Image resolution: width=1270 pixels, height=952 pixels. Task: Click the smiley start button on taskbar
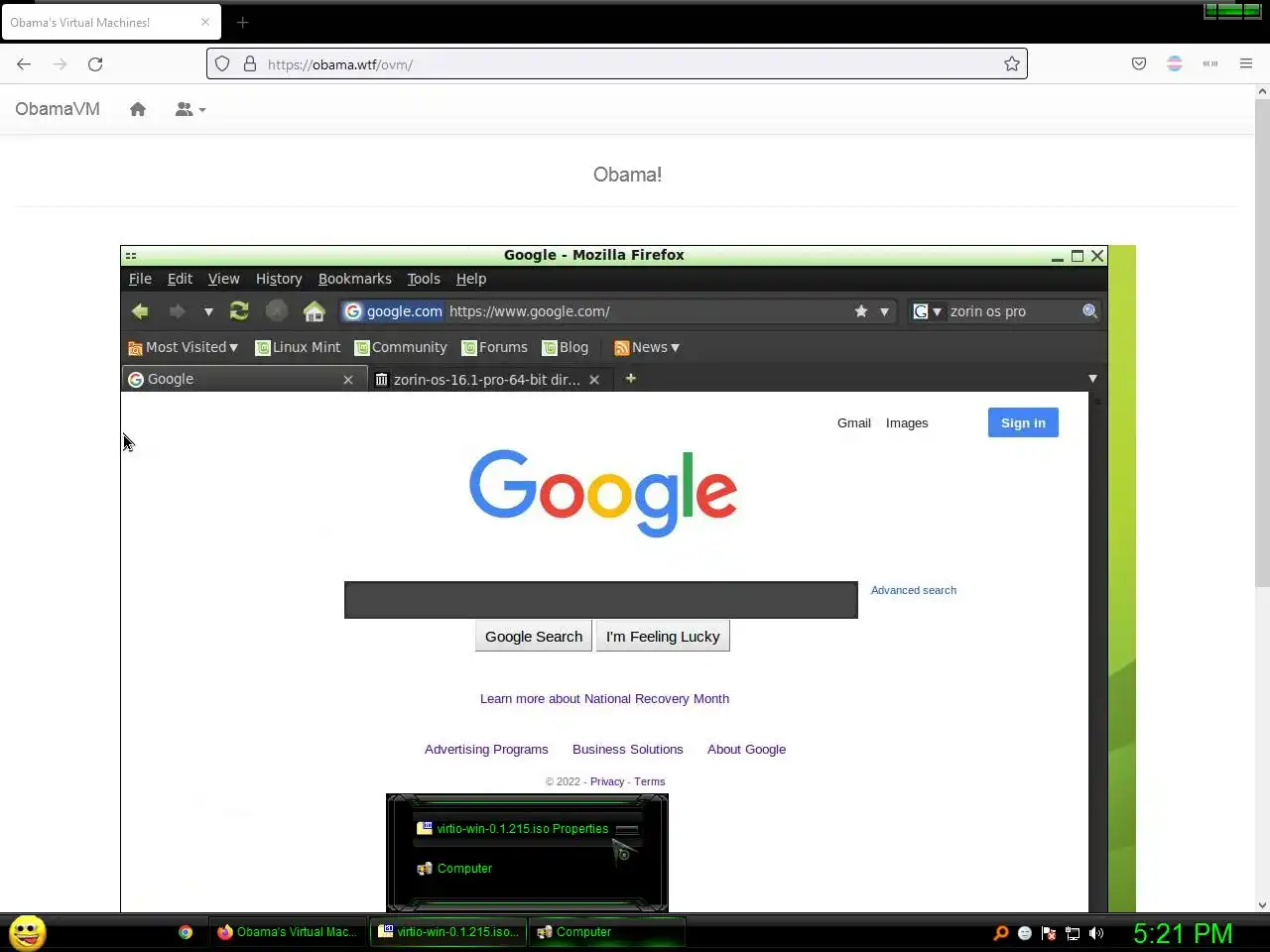tap(28, 932)
